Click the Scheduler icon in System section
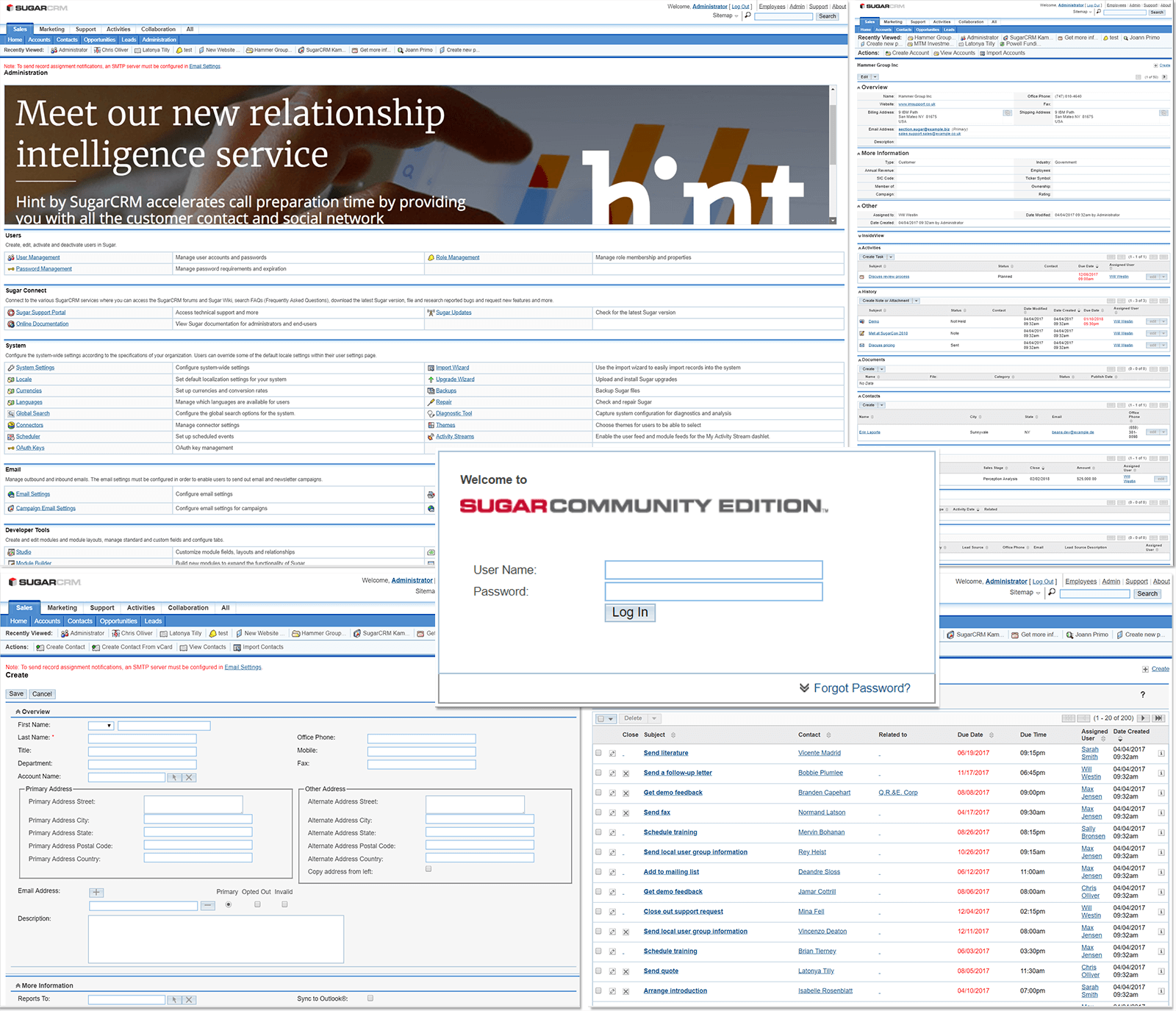 pyautogui.click(x=11, y=437)
